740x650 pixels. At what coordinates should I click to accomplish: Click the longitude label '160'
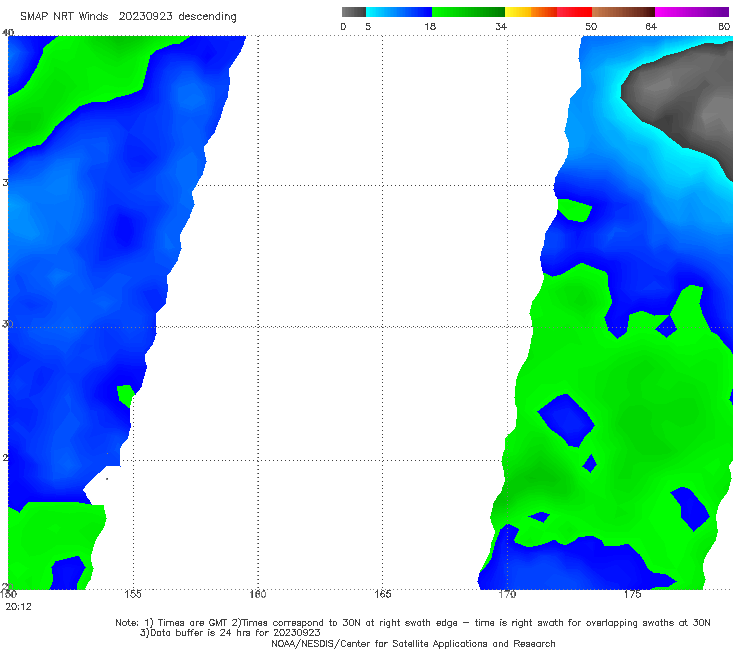tap(258, 594)
